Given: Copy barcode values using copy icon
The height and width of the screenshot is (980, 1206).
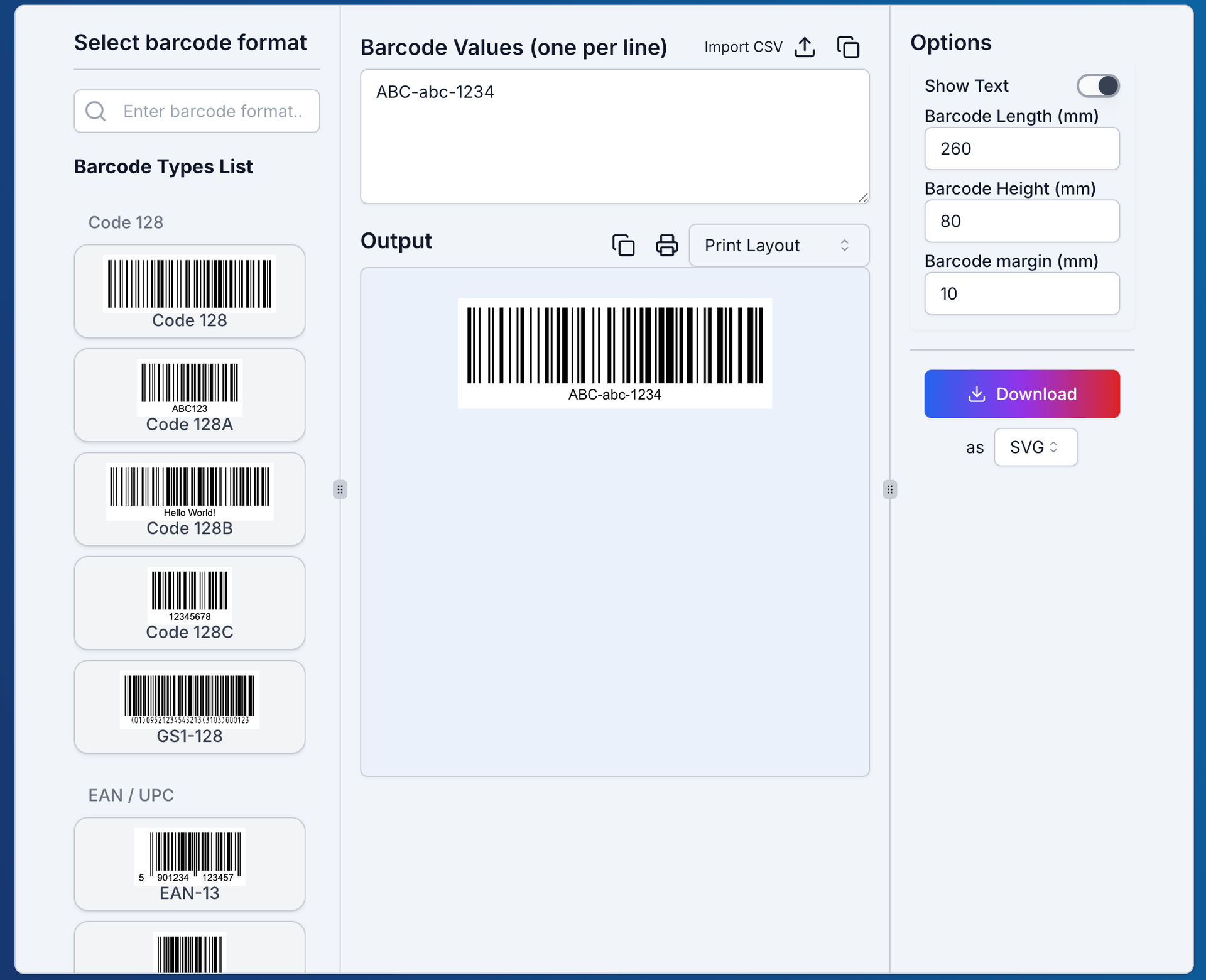Looking at the screenshot, I should [x=848, y=47].
